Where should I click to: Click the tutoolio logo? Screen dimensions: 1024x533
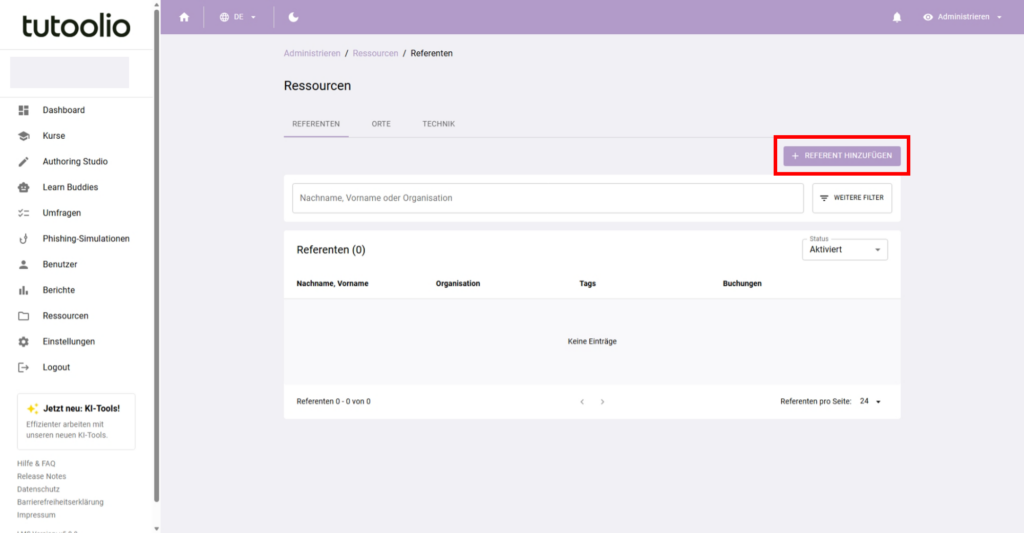76,25
